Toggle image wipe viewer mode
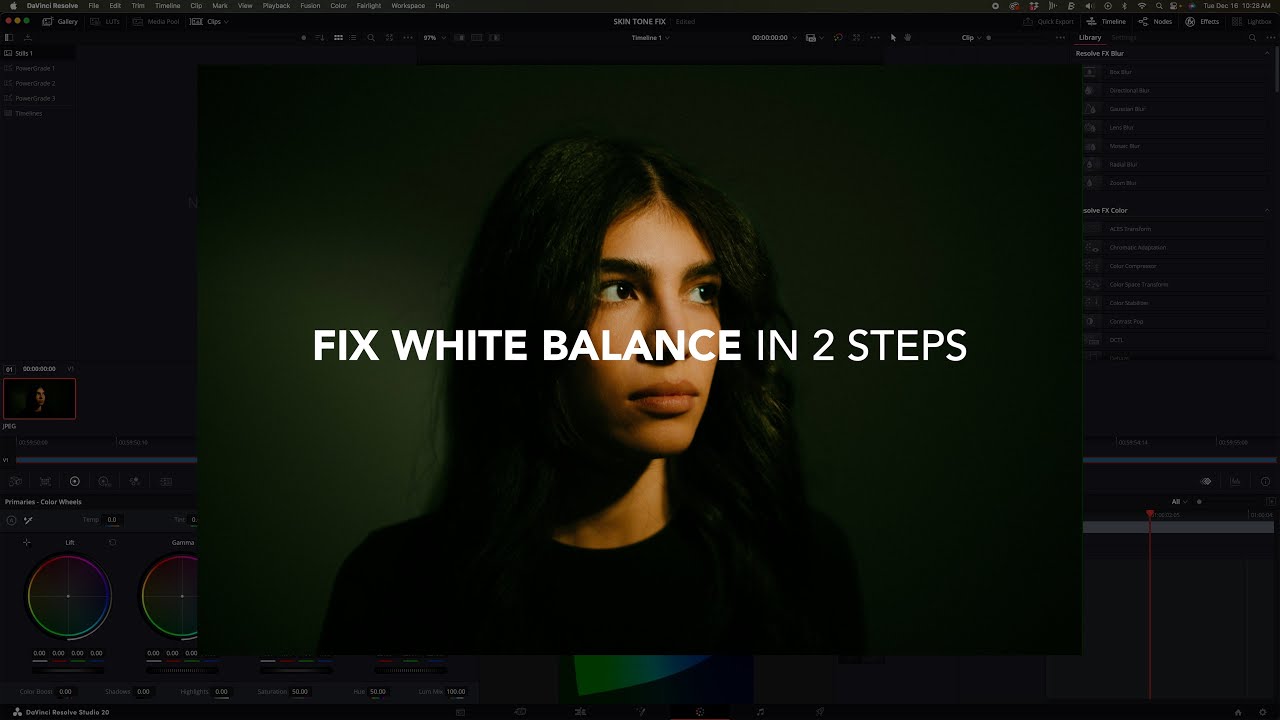Viewport: 1280px width, 720px height. pyautogui.click(x=460, y=37)
